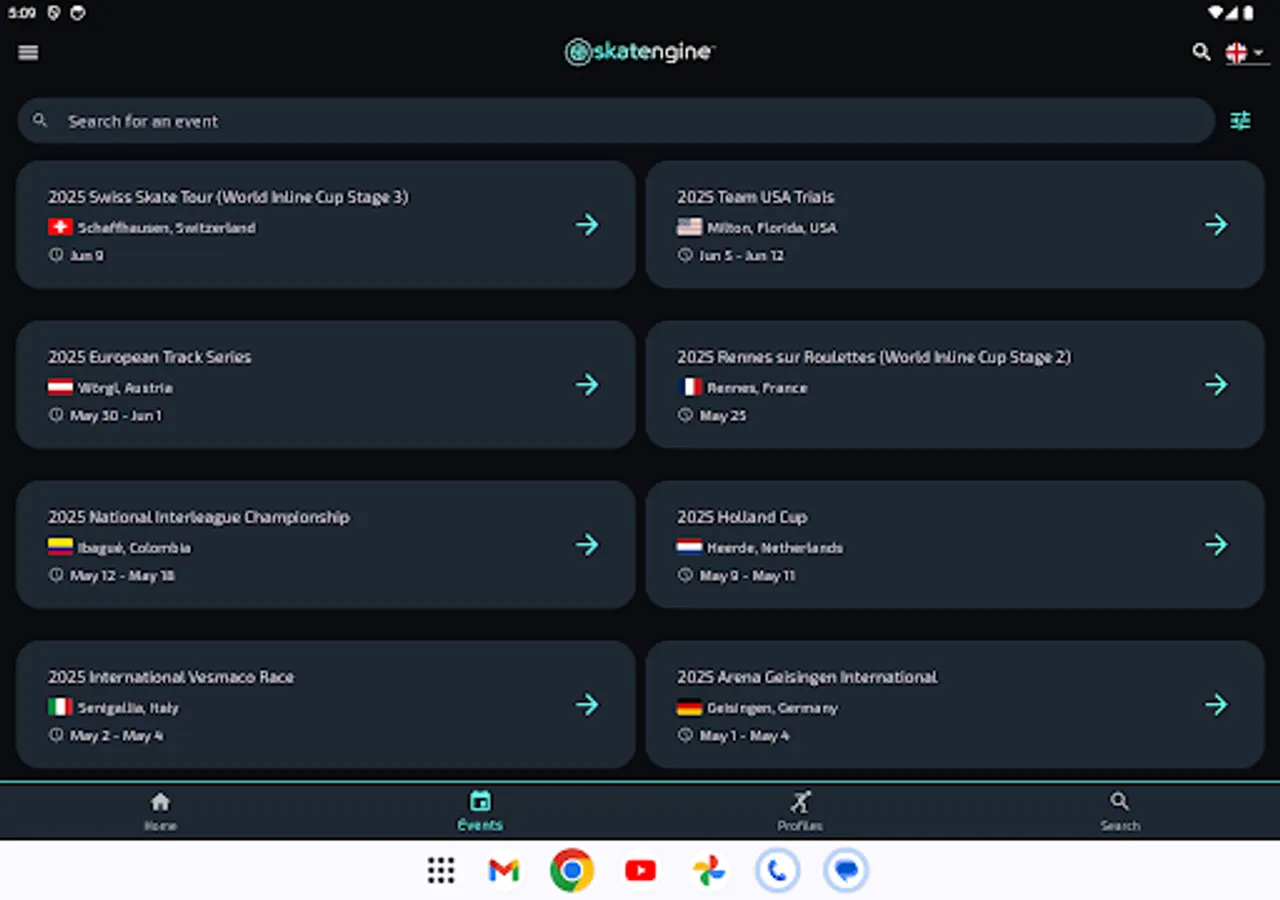
Task: Switch to the Home tab
Action: pyautogui.click(x=160, y=810)
